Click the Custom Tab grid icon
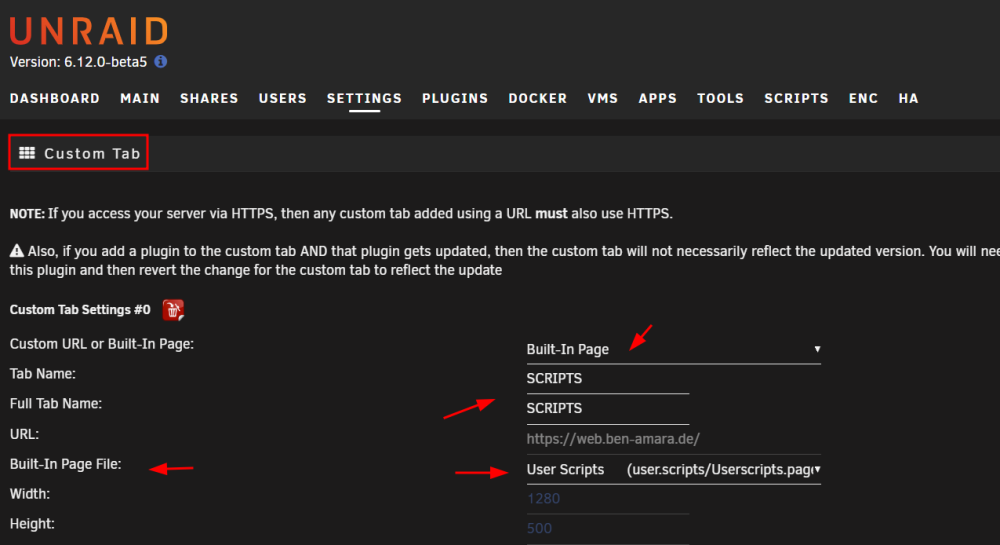Image resolution: width=1000 pixels, height=545 pixels. pyautogui.click(x=27, y=153)
